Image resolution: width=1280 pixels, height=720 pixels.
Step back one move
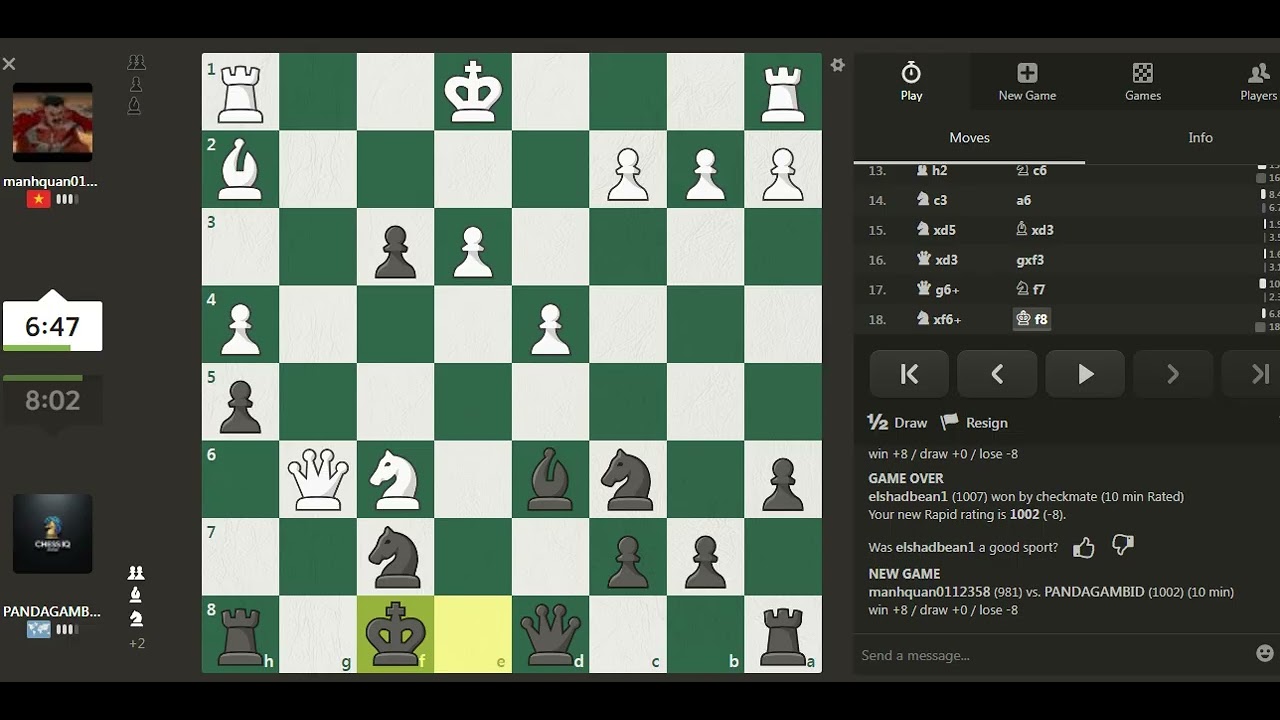coord(997,374)
